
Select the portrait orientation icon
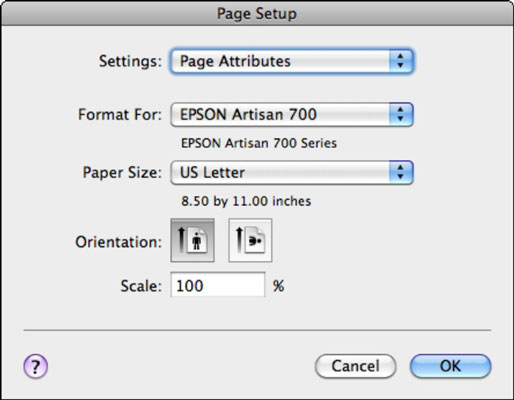point(192,240)
